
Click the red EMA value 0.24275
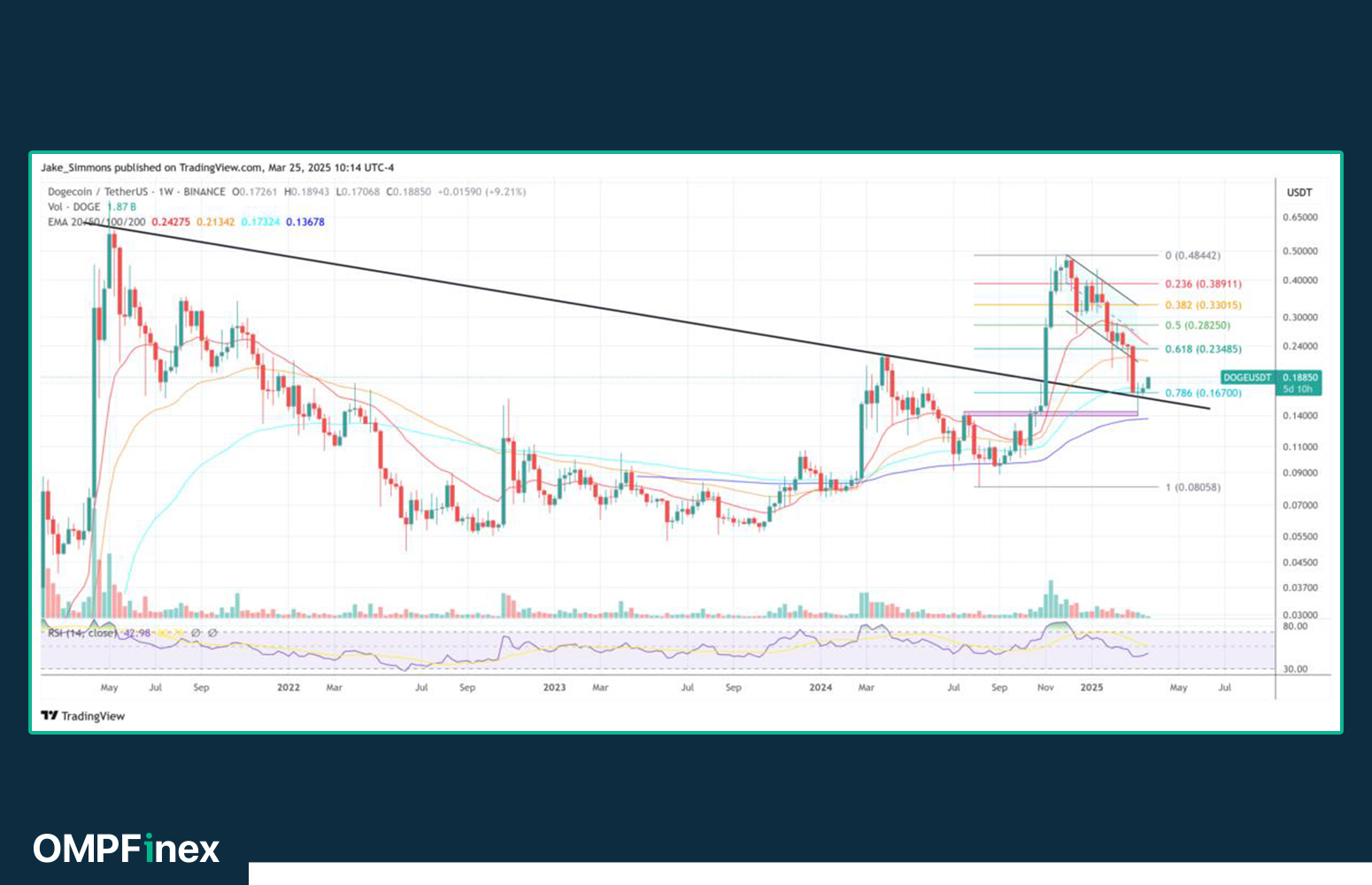pyautogui.click(x=171, y=222)
